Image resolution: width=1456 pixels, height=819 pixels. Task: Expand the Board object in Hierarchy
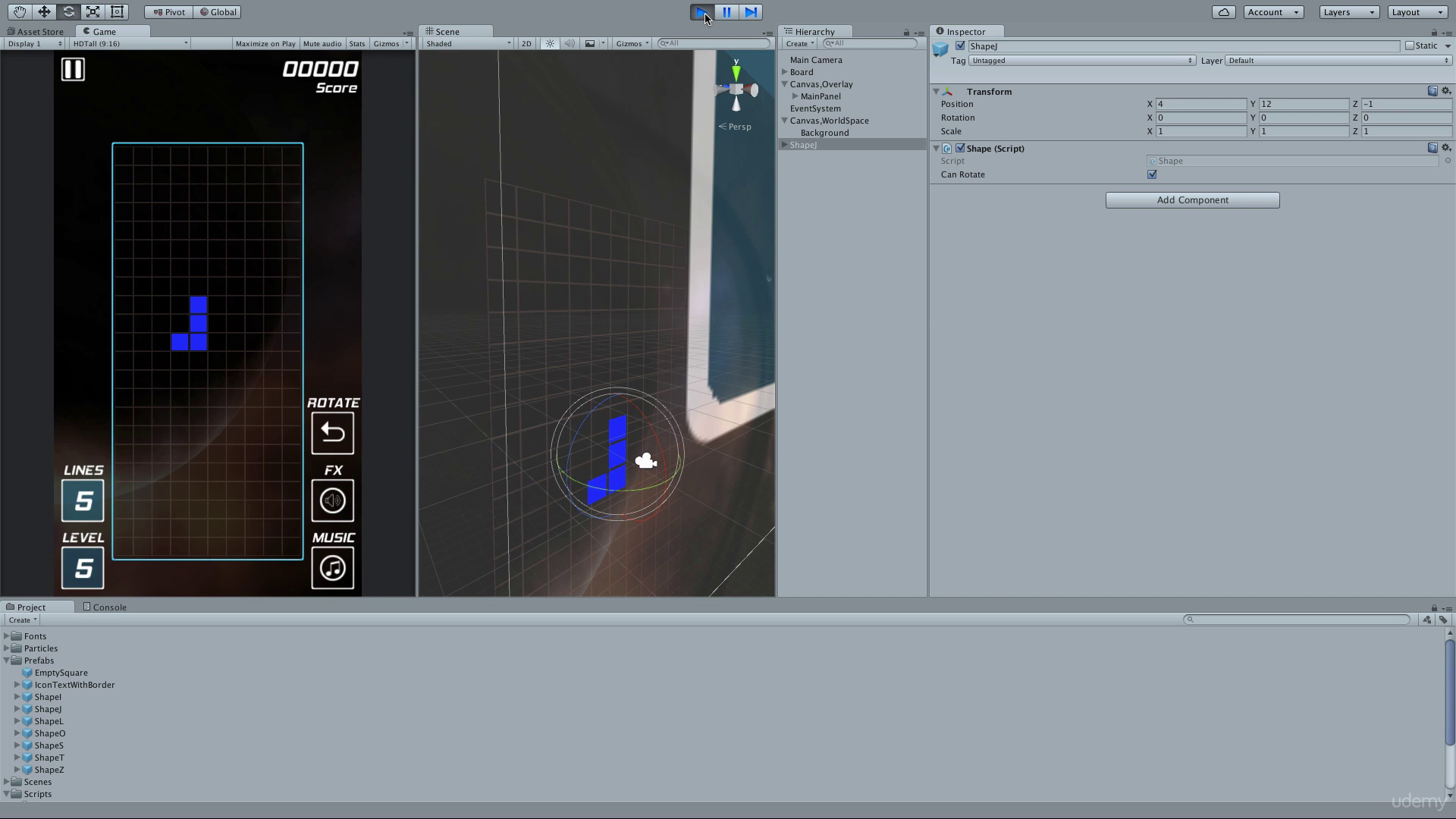[x=785, y=72]
